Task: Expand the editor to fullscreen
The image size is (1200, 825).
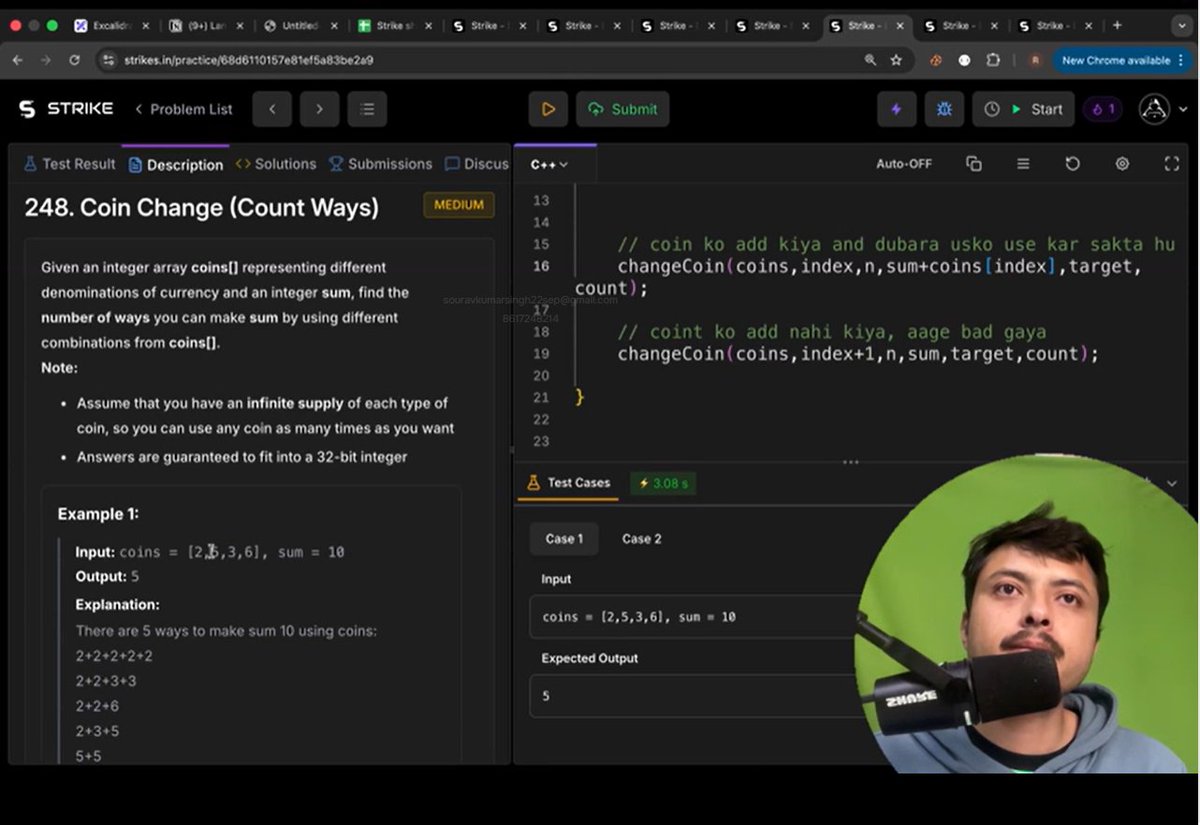Action: 1172,164
